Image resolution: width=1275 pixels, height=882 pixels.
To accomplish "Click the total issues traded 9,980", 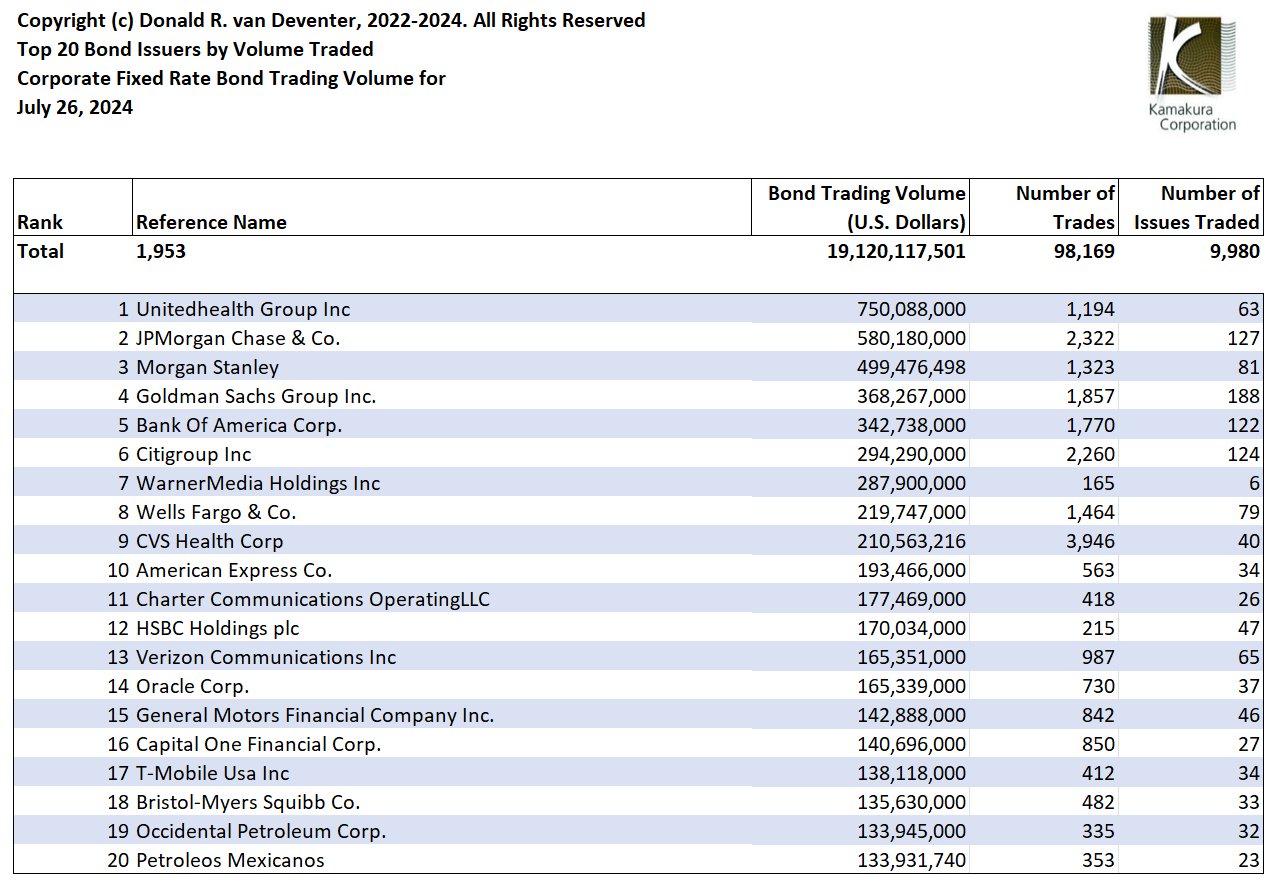I will [x=1234, y=251].
